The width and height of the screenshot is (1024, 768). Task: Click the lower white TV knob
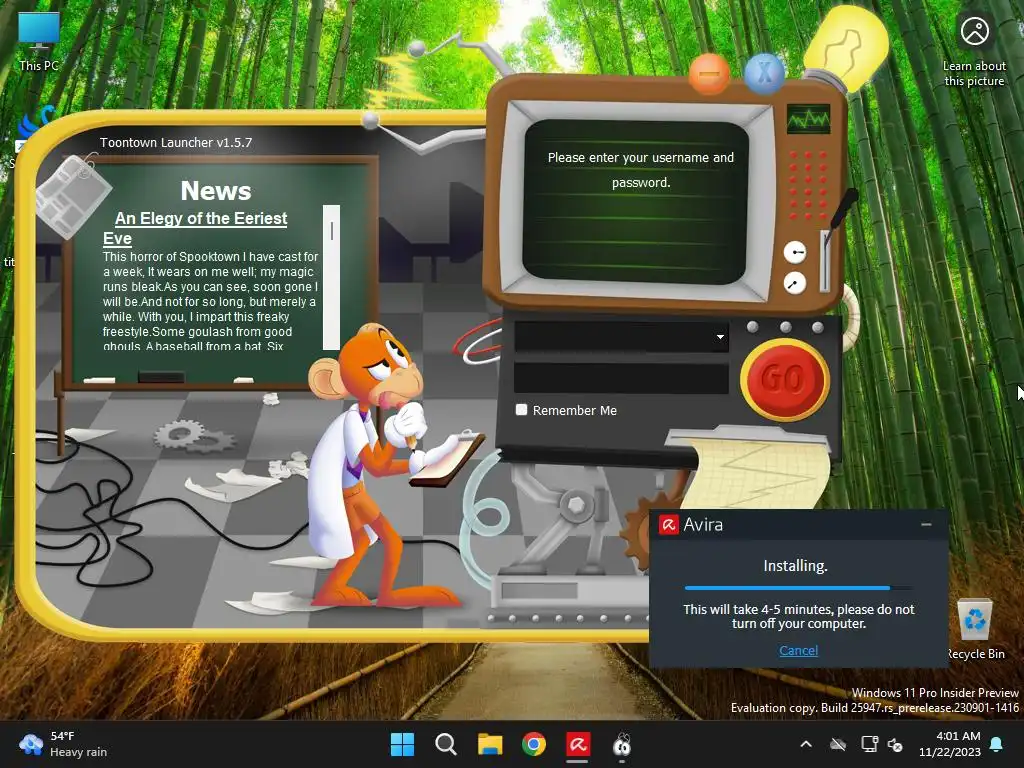tap(795, 283)
